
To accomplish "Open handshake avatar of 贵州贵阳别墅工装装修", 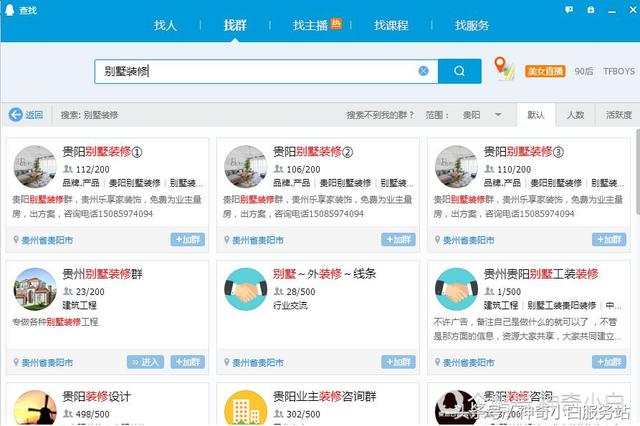I will point(456,289).
